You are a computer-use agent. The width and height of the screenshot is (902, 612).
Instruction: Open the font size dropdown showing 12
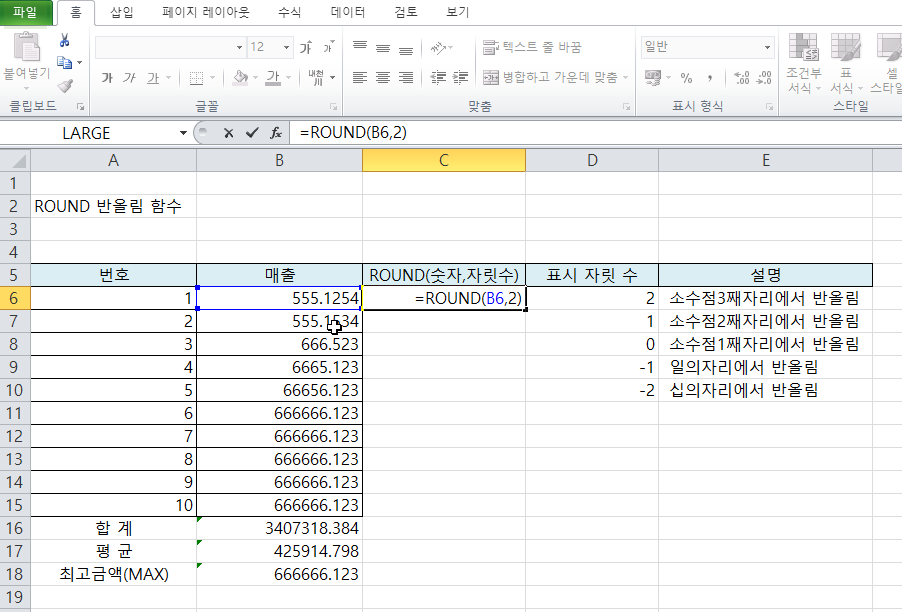(286, 47)
